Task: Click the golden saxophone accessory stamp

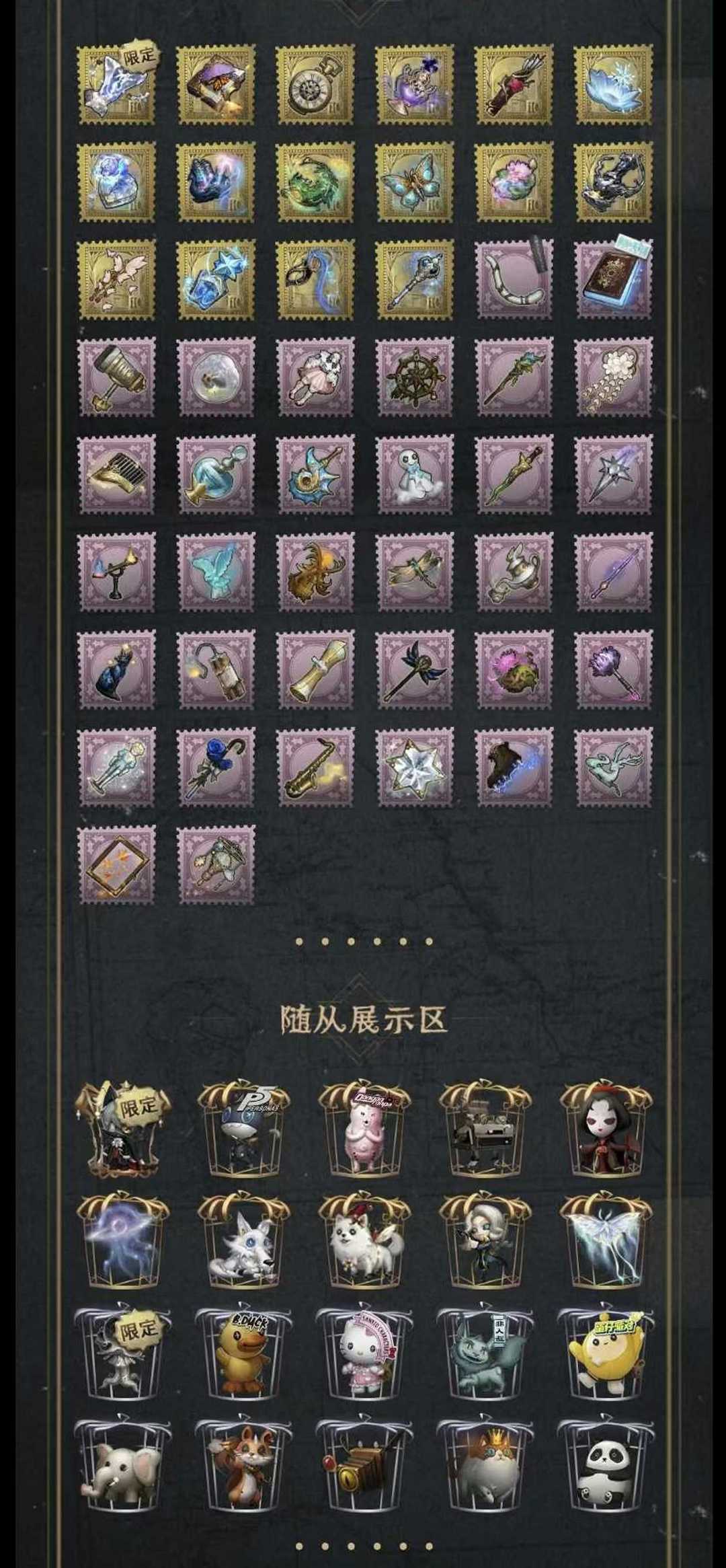Action: tap(315, 768)
